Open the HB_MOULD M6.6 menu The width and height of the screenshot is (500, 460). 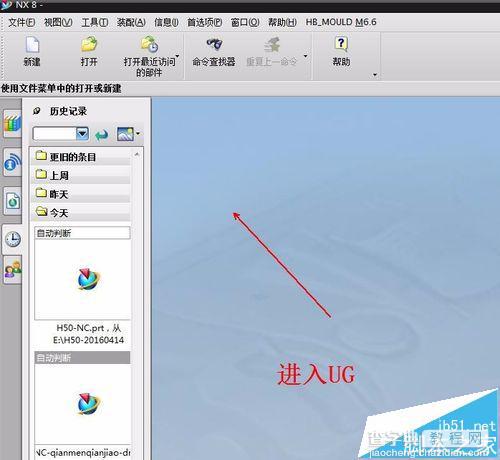point(341,22)
